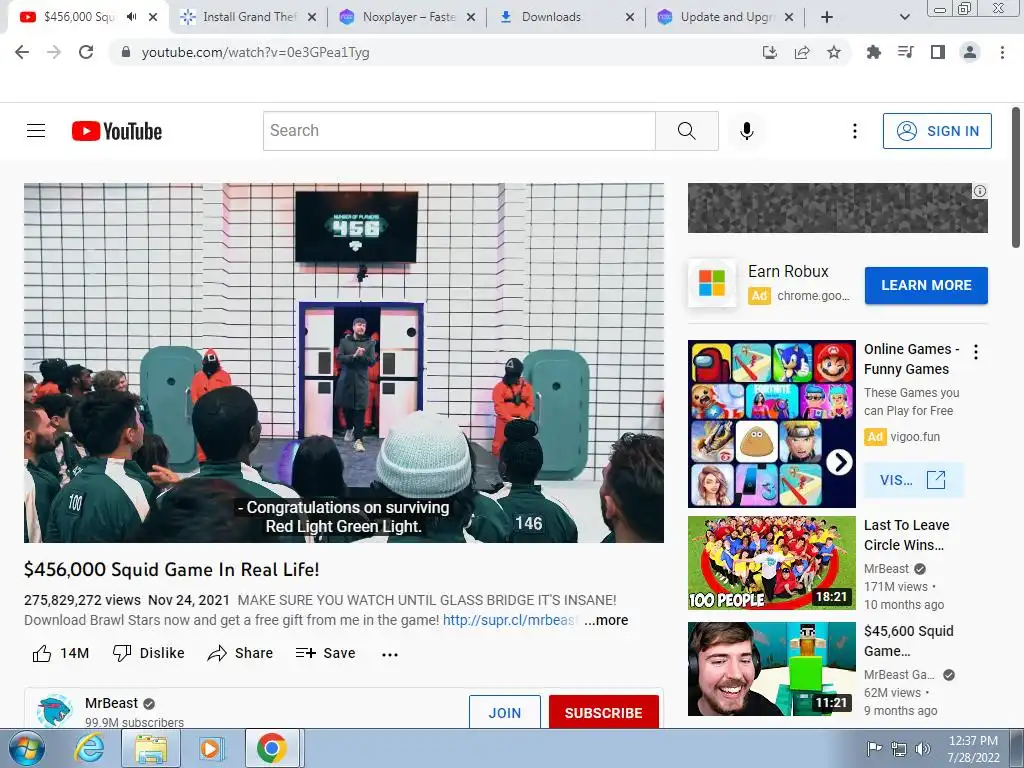Open Last To Leave Circle video thumbnail

(771, 562)
